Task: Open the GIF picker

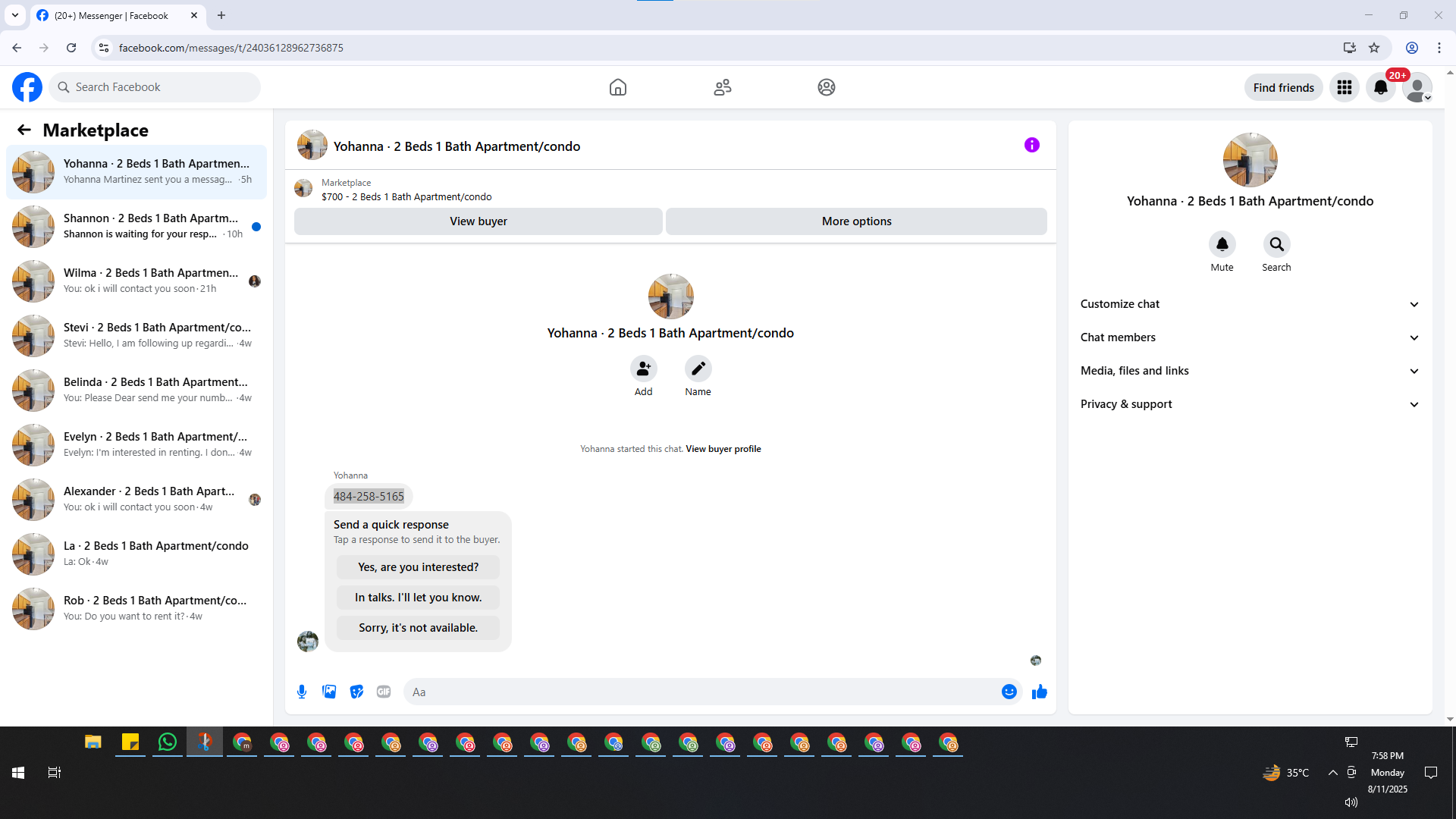Action: point(384,692)
